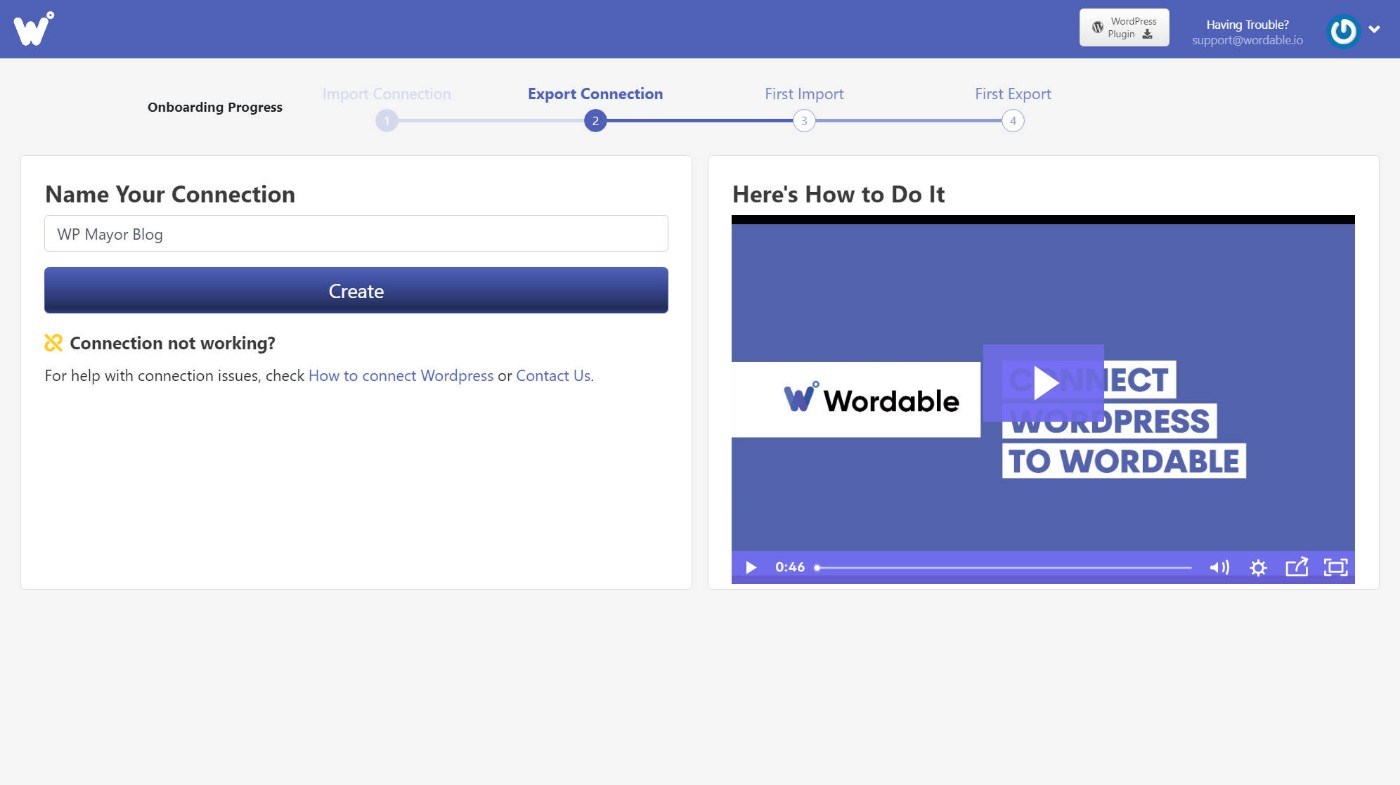
Task: Jump to step 3 First Import circle
Action: pos(804,121)
